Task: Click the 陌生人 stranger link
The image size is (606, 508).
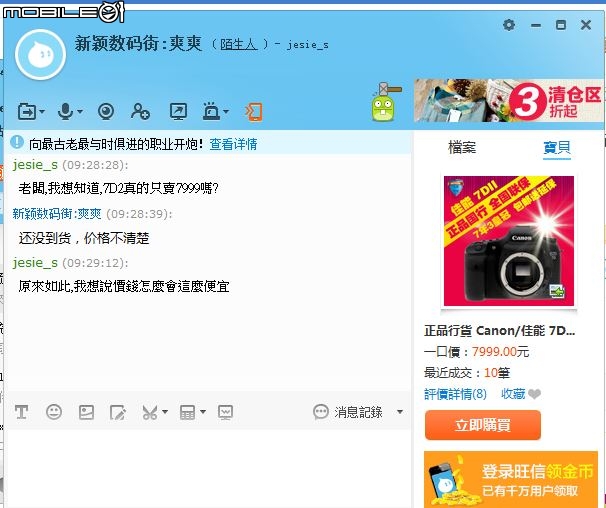Action: click(238, 44)
